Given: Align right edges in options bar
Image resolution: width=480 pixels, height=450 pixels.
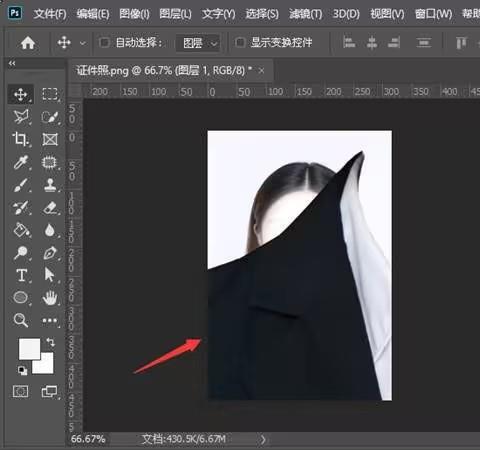Looking at the screenshot, I should tap(394, 43).
